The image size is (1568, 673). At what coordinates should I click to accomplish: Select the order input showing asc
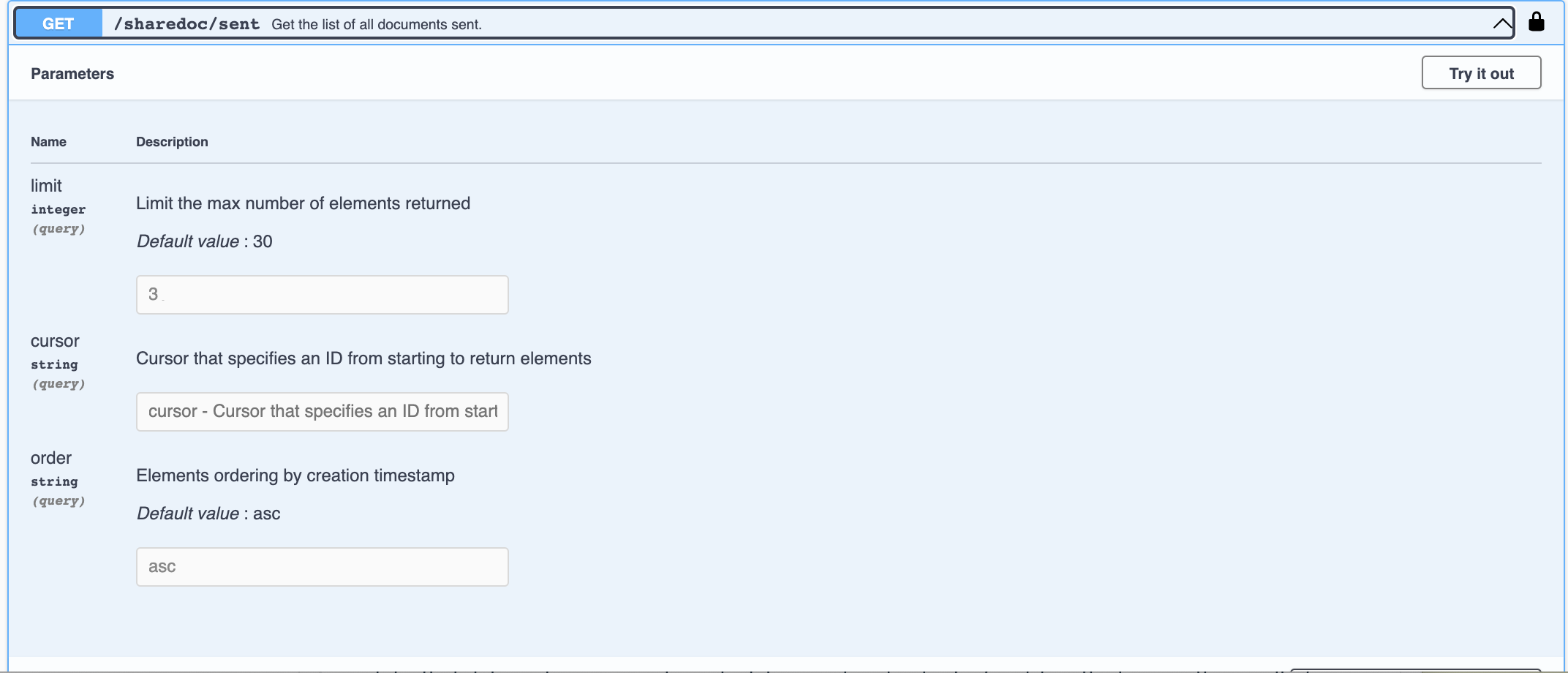(x=322, y=567)
